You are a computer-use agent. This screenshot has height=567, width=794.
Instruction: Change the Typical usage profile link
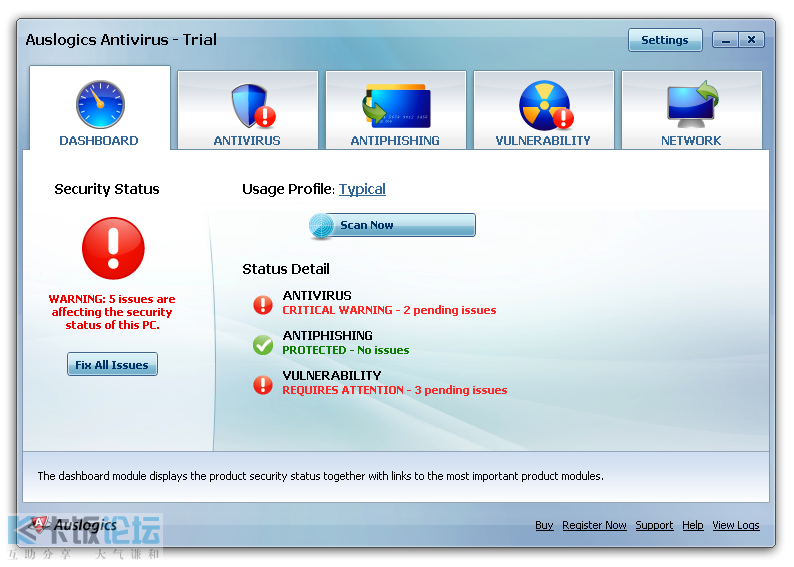[x=362, y=189]
